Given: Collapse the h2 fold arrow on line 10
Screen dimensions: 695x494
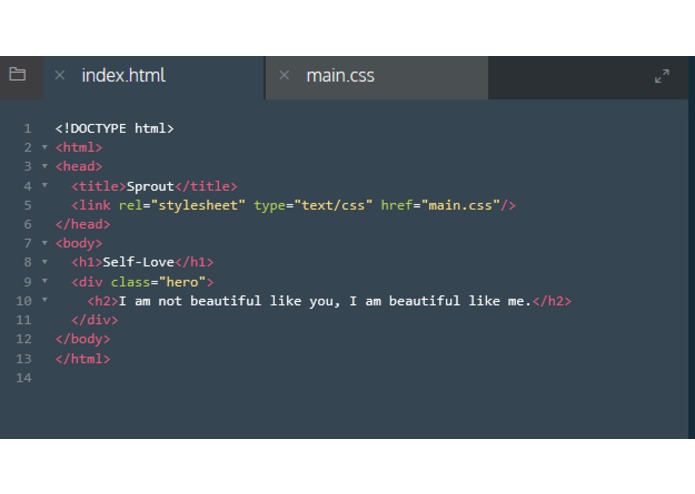Looking at the screenshot, I should click(x=45, y=300).
